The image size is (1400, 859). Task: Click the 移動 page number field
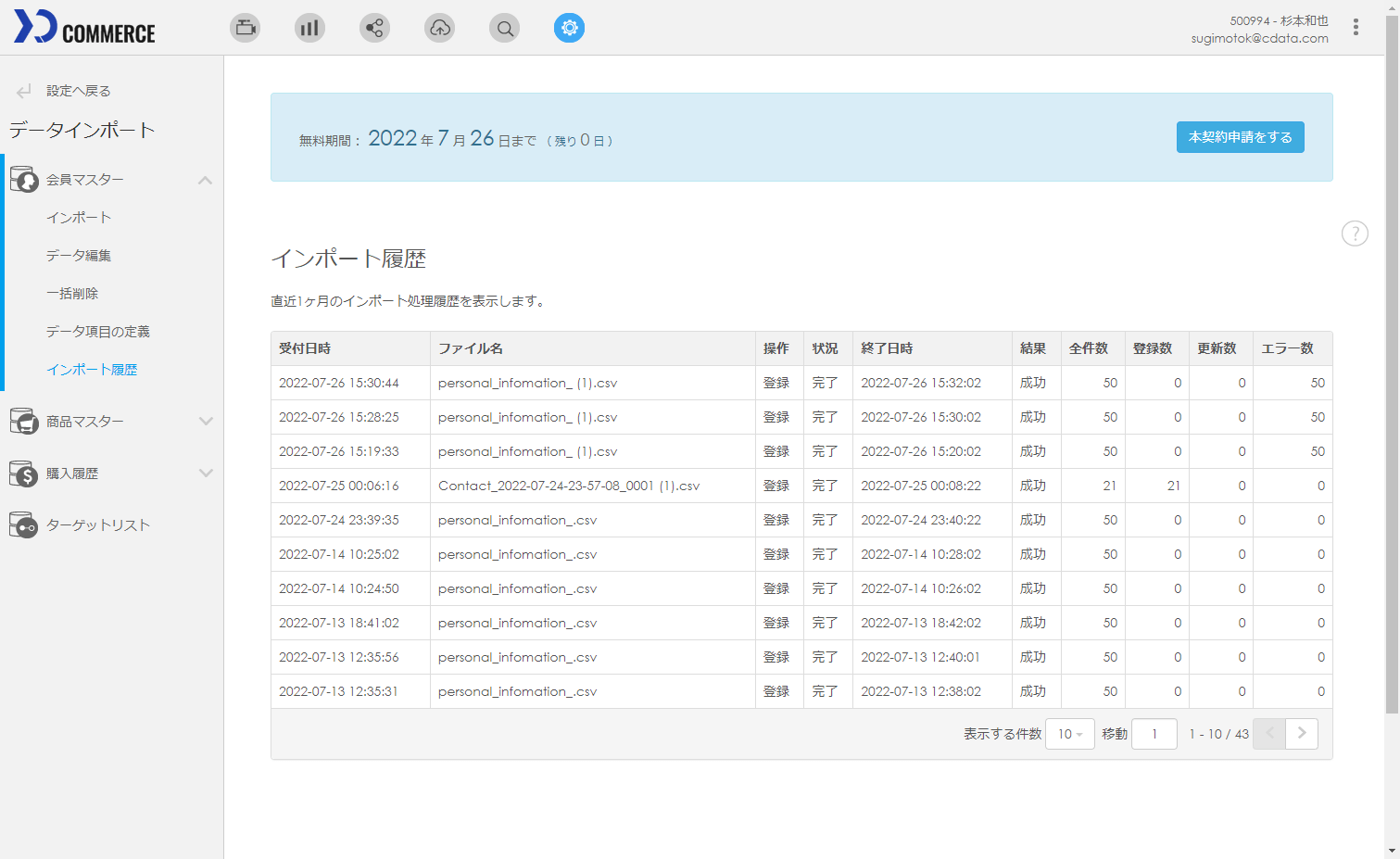pos(1154,734)
